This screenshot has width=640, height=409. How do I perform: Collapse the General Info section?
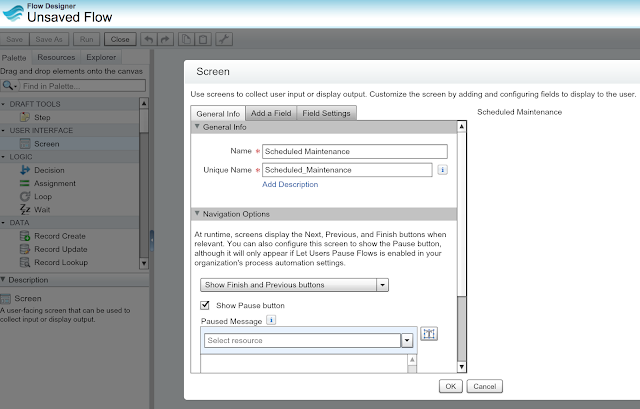pyautogui.click(x=196, y=127)
